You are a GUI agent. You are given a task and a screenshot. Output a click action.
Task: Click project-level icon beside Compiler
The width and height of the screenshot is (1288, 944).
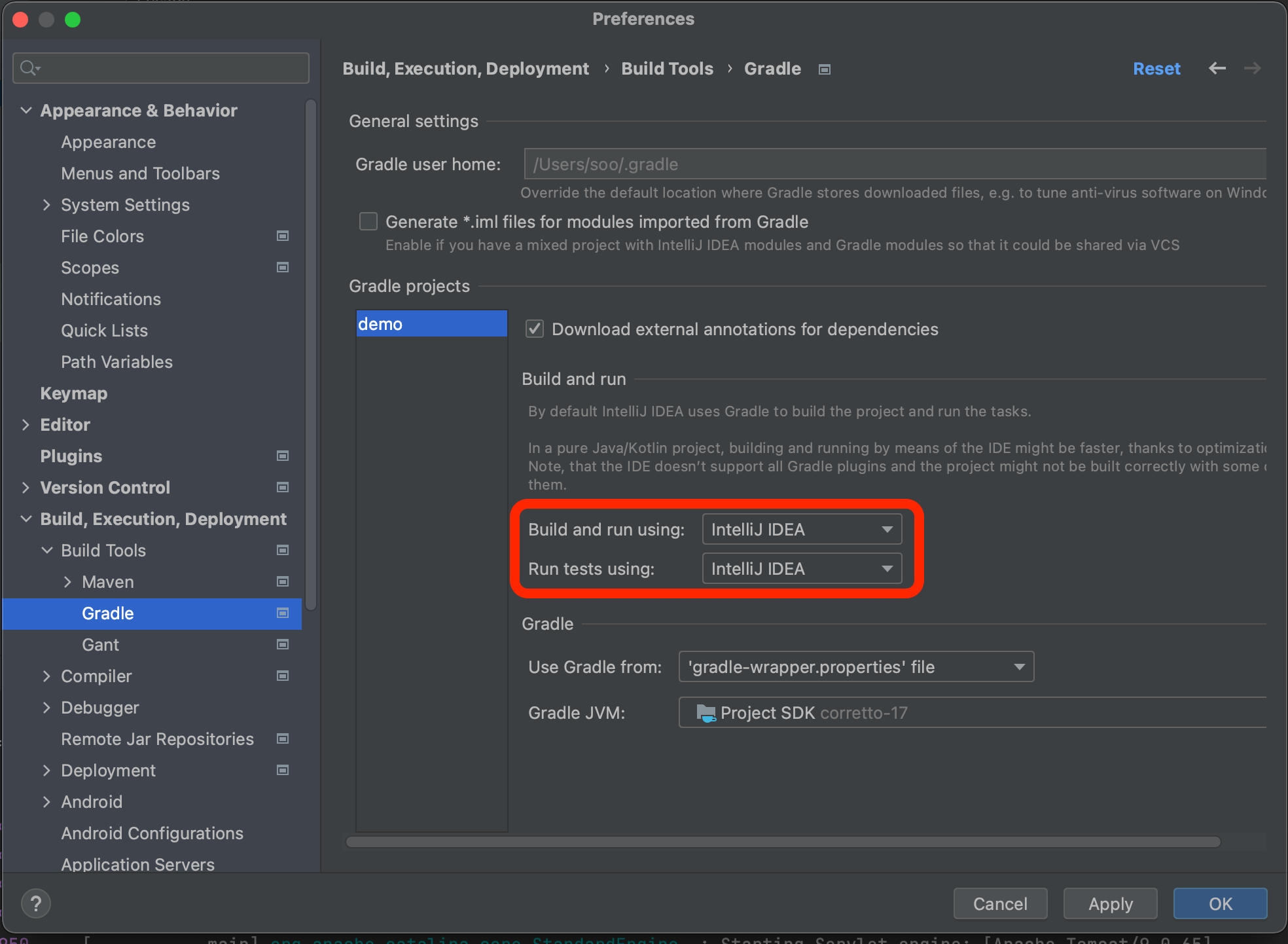[x=283, y=676]
